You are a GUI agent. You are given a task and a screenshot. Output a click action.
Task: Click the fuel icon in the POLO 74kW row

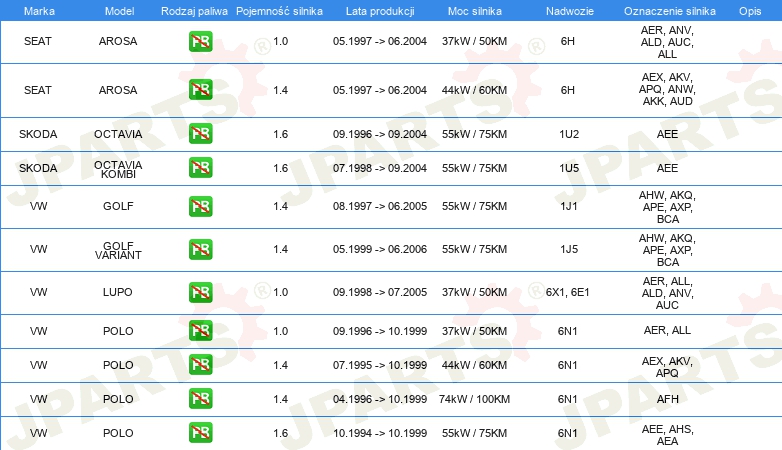click(x=200, y=399)
